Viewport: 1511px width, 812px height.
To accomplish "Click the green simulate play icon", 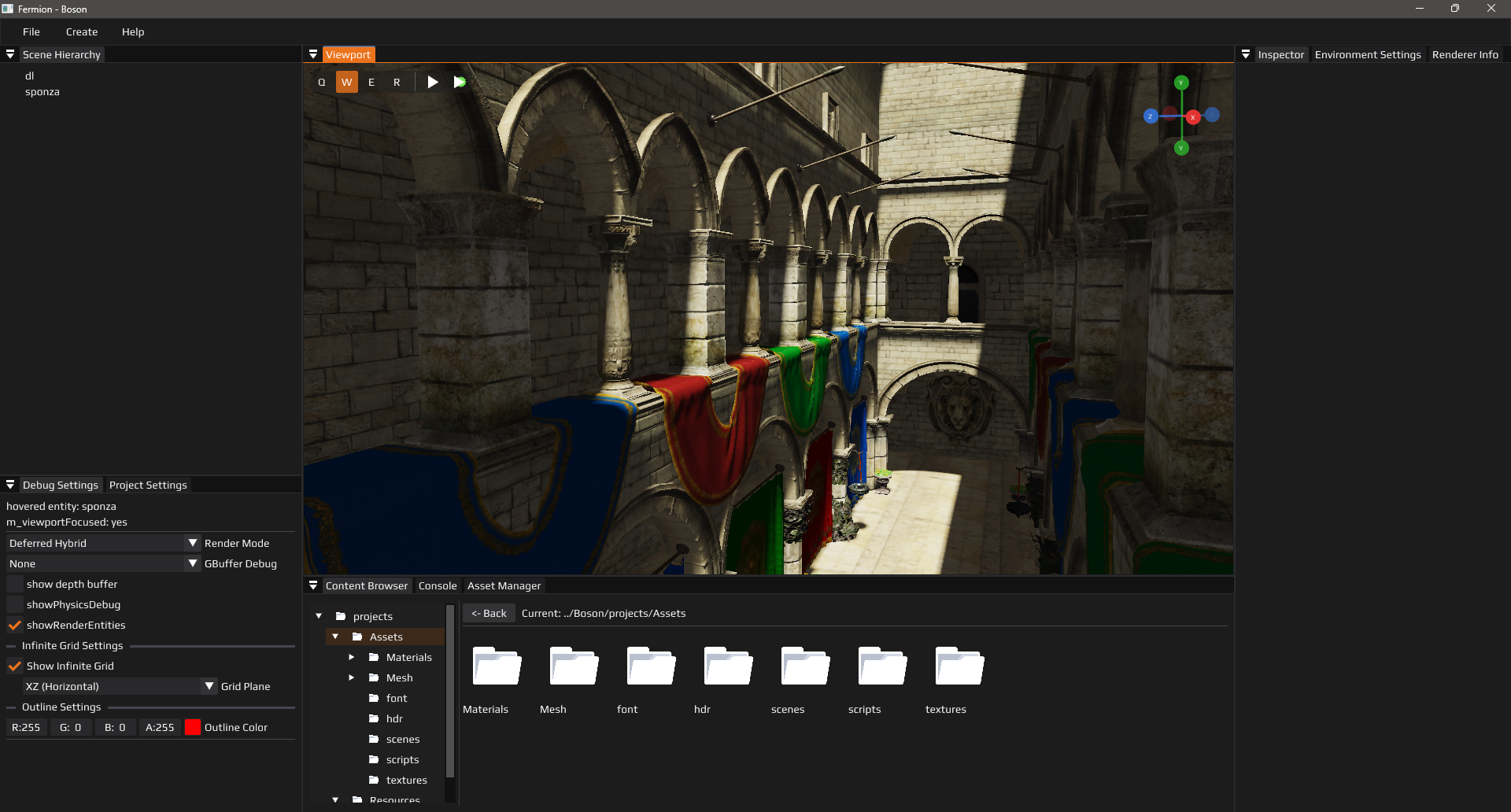I will [460, 82].
